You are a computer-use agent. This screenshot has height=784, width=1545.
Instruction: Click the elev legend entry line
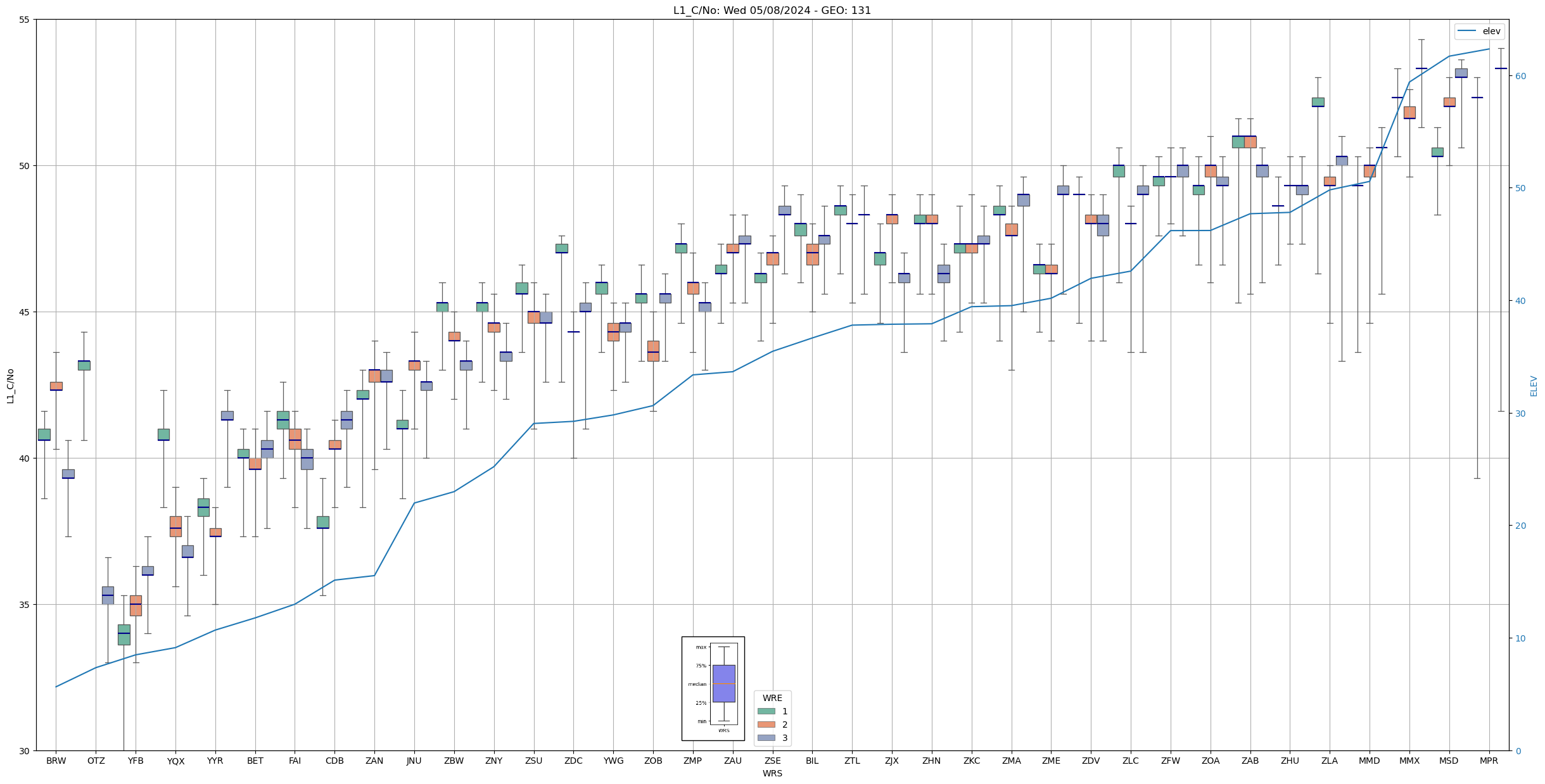[1466, 31]
